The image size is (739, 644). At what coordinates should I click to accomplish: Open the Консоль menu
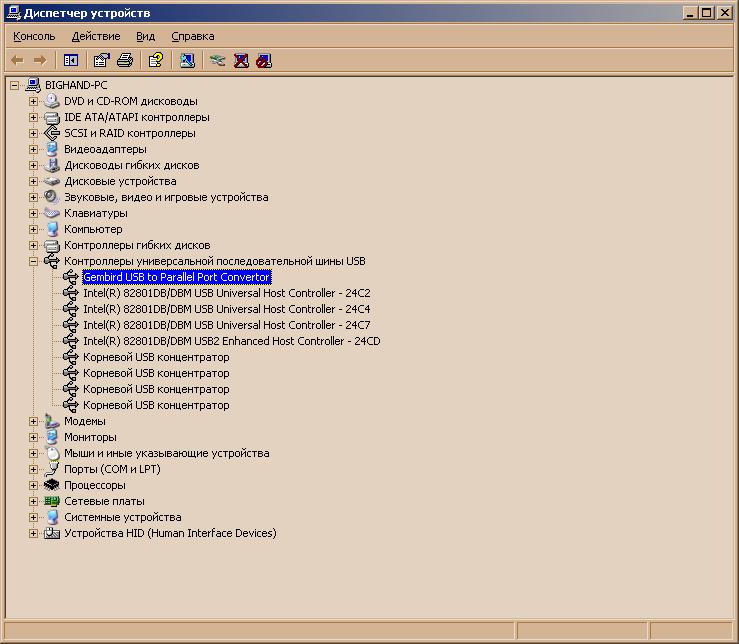point(34,36)
